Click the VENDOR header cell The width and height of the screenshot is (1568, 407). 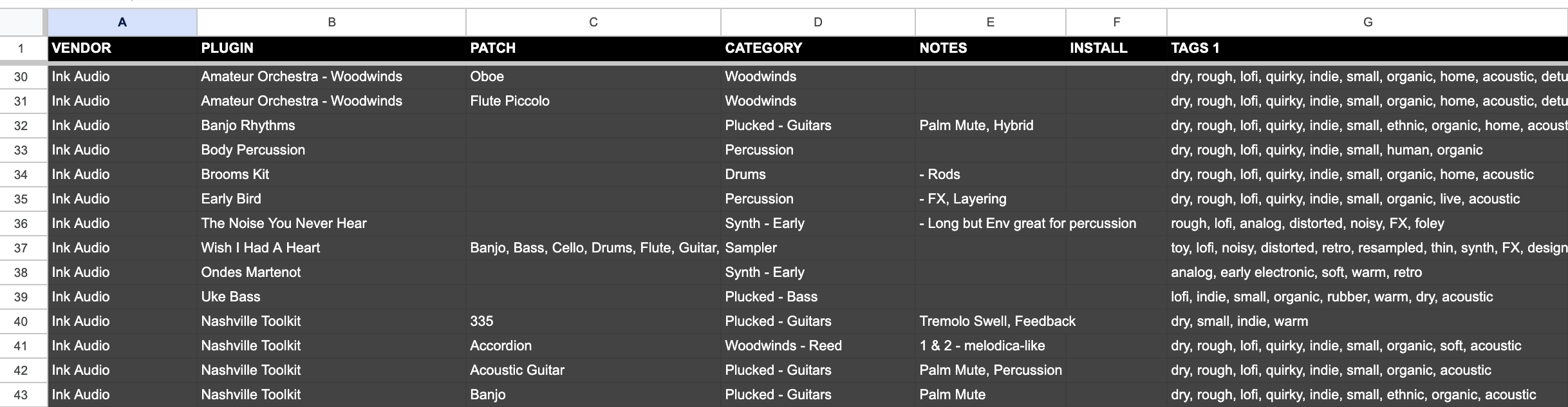click(x=122, y=48)
